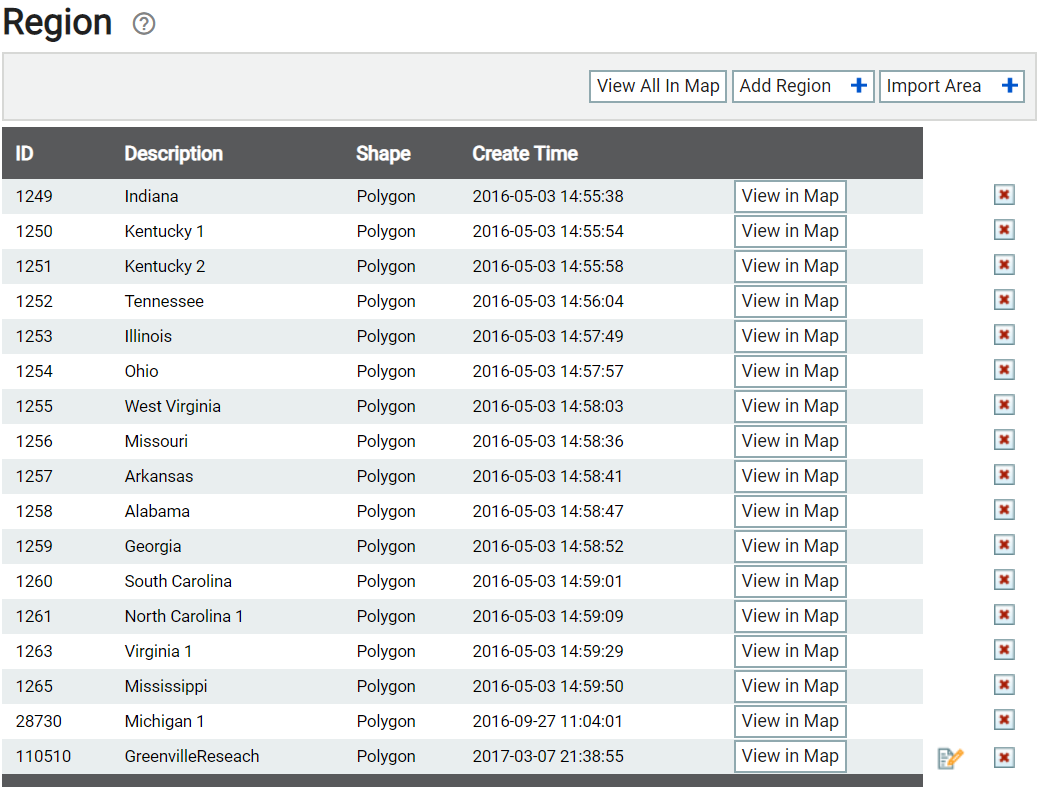Delete the Georgia region
Image resolution: width=1043 pixels, height=793 pixels.
pos(1004,545)
